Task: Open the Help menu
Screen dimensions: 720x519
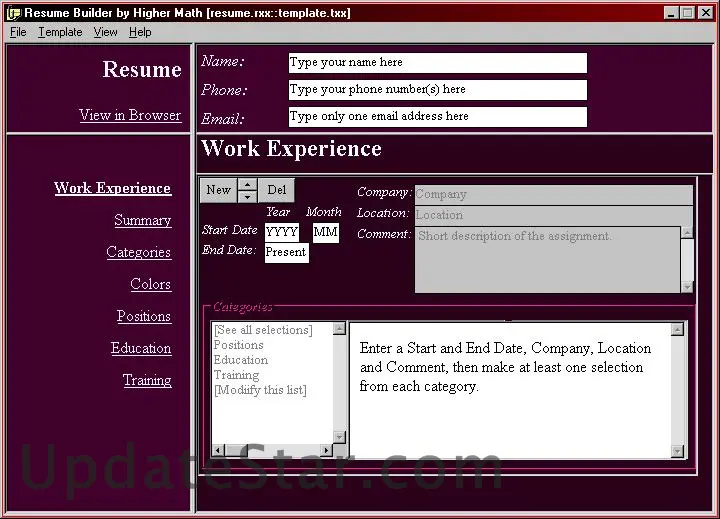Action: [140, 32]
